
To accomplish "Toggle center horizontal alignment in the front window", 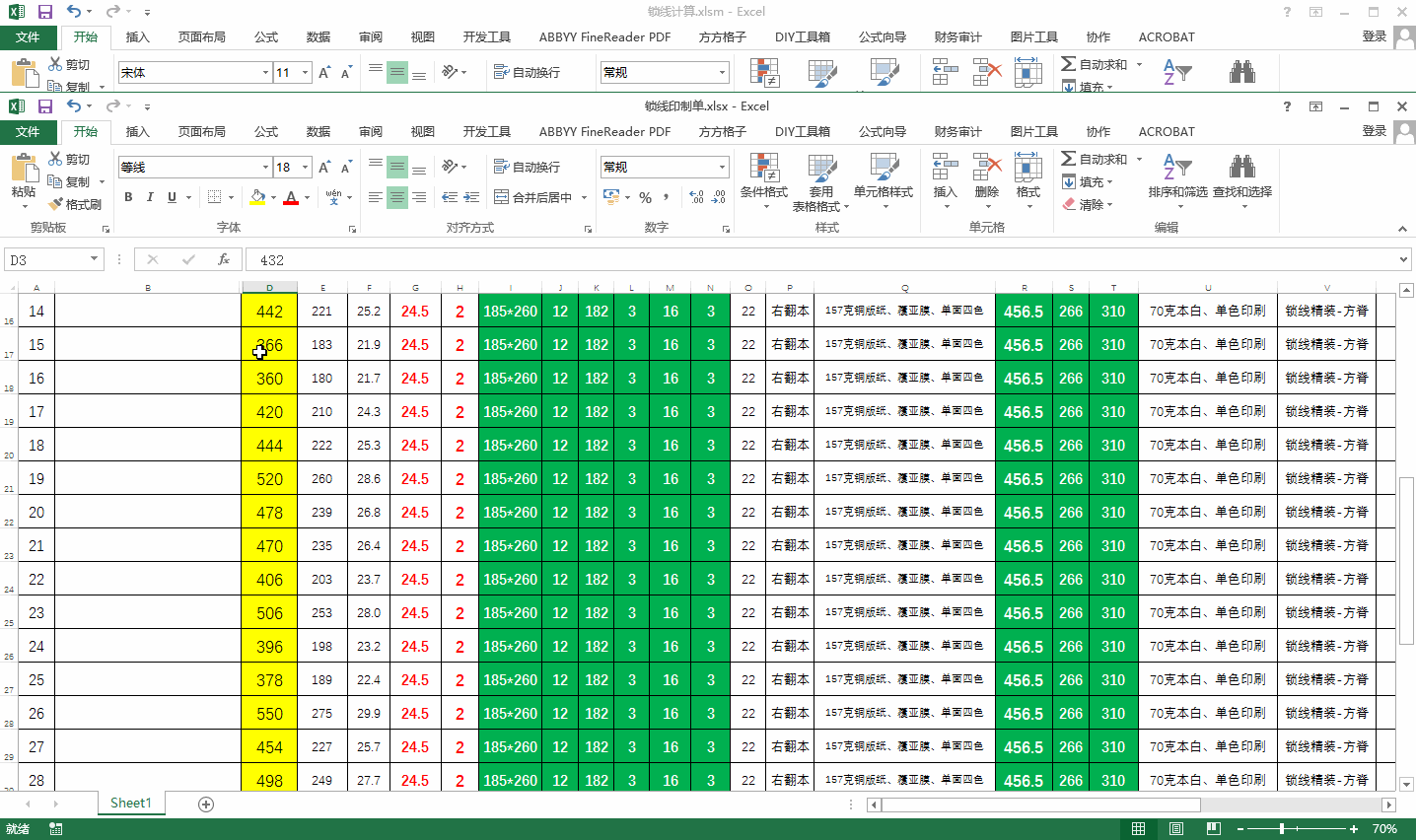I will [x=396, y=197].
